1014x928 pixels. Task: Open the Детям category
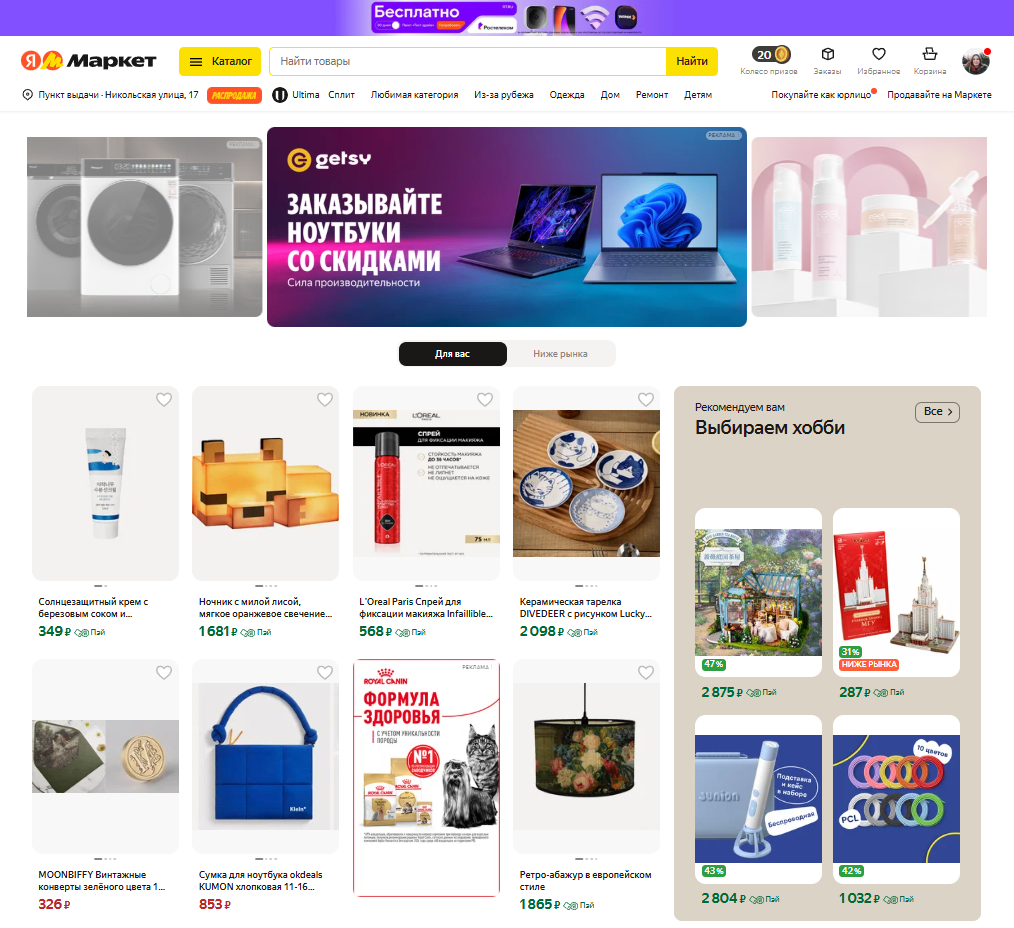[x=698, y=95]
